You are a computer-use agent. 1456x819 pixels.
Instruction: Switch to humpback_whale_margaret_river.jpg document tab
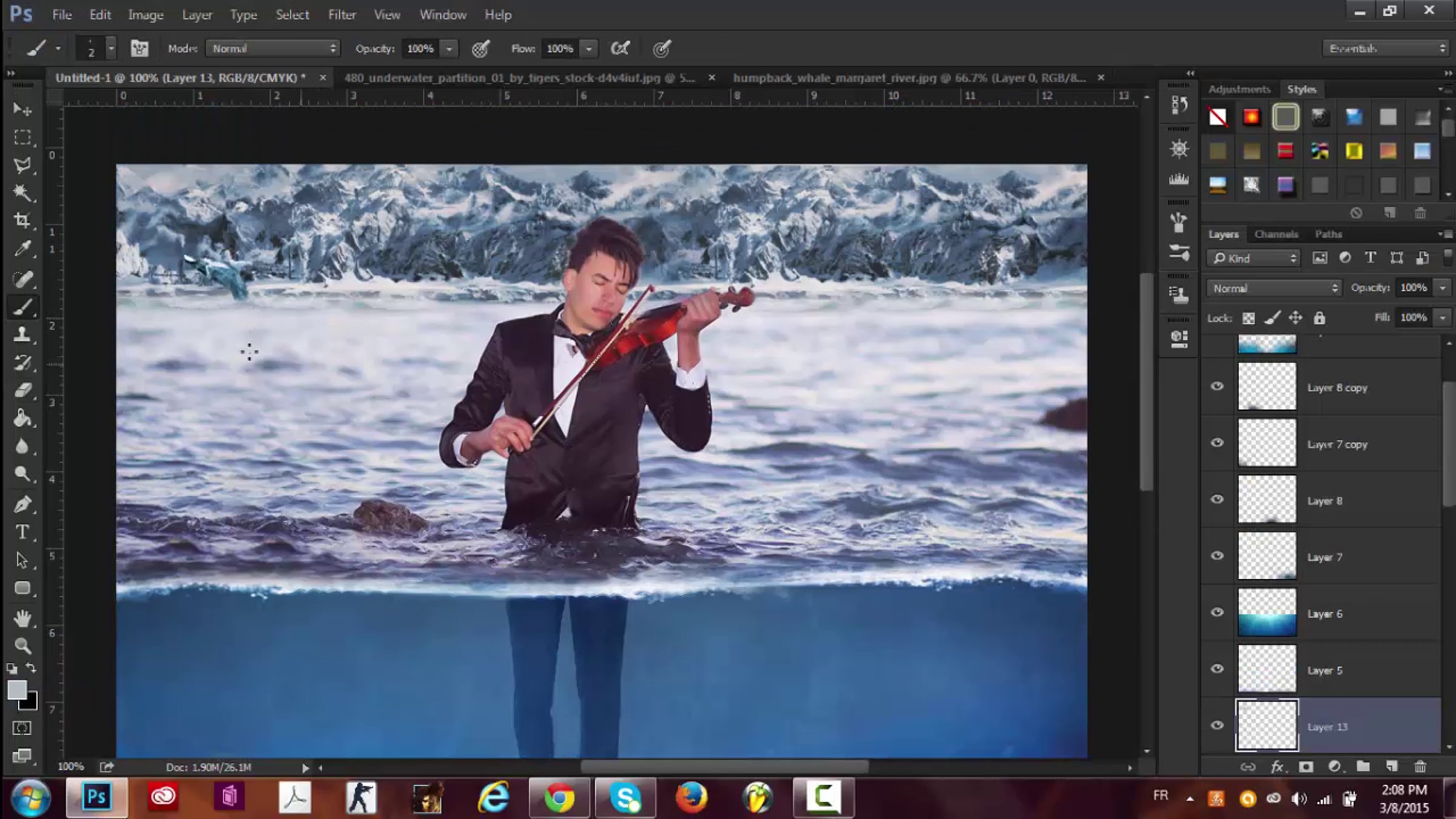(909, 78)
